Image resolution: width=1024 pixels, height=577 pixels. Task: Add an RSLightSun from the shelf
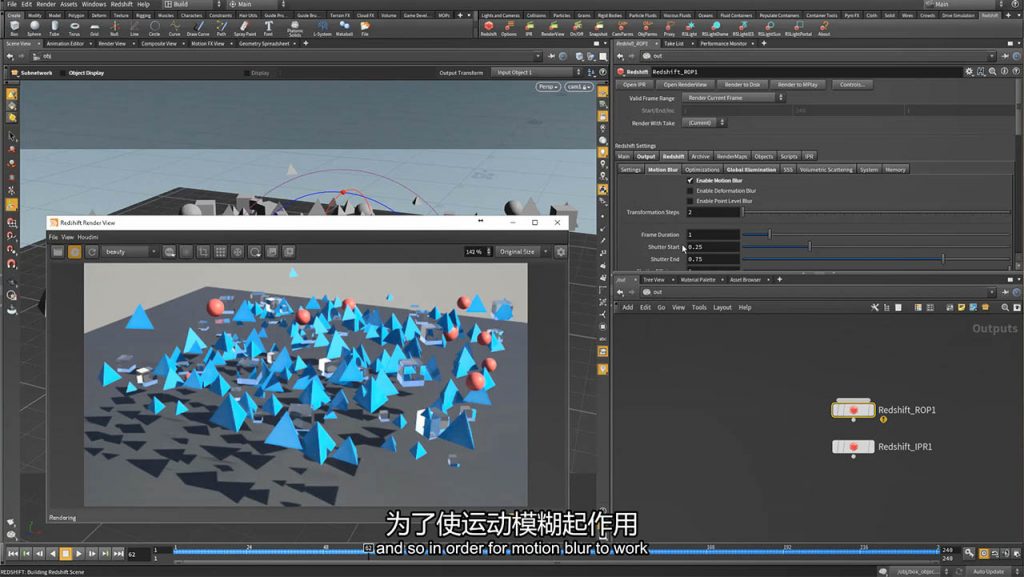(x=769, y=28)
